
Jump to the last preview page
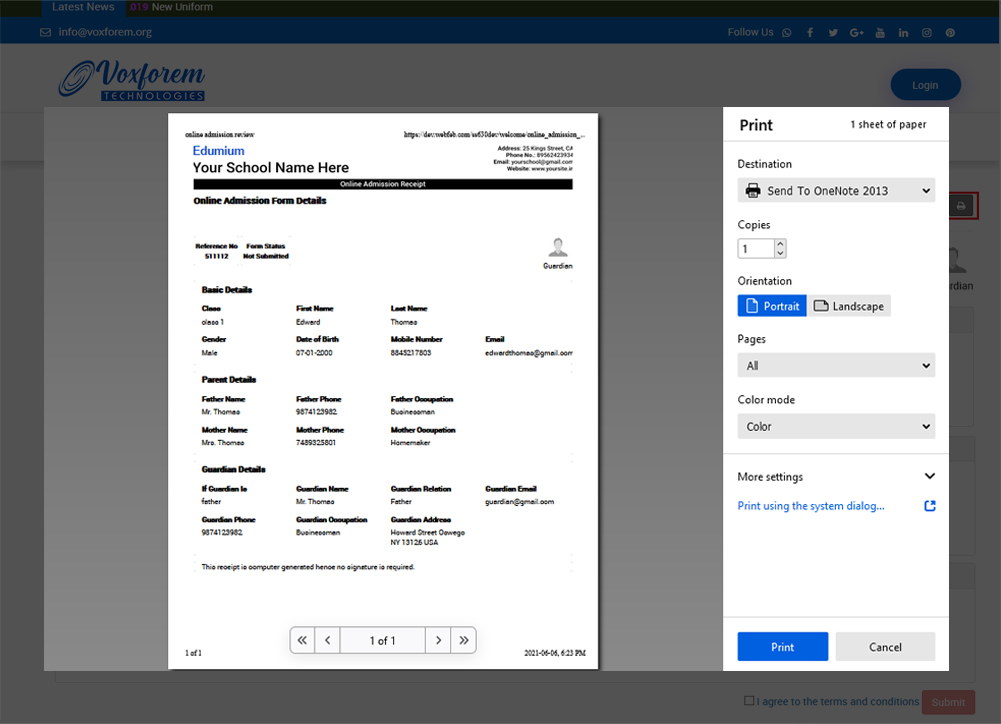tap(463, 640)
